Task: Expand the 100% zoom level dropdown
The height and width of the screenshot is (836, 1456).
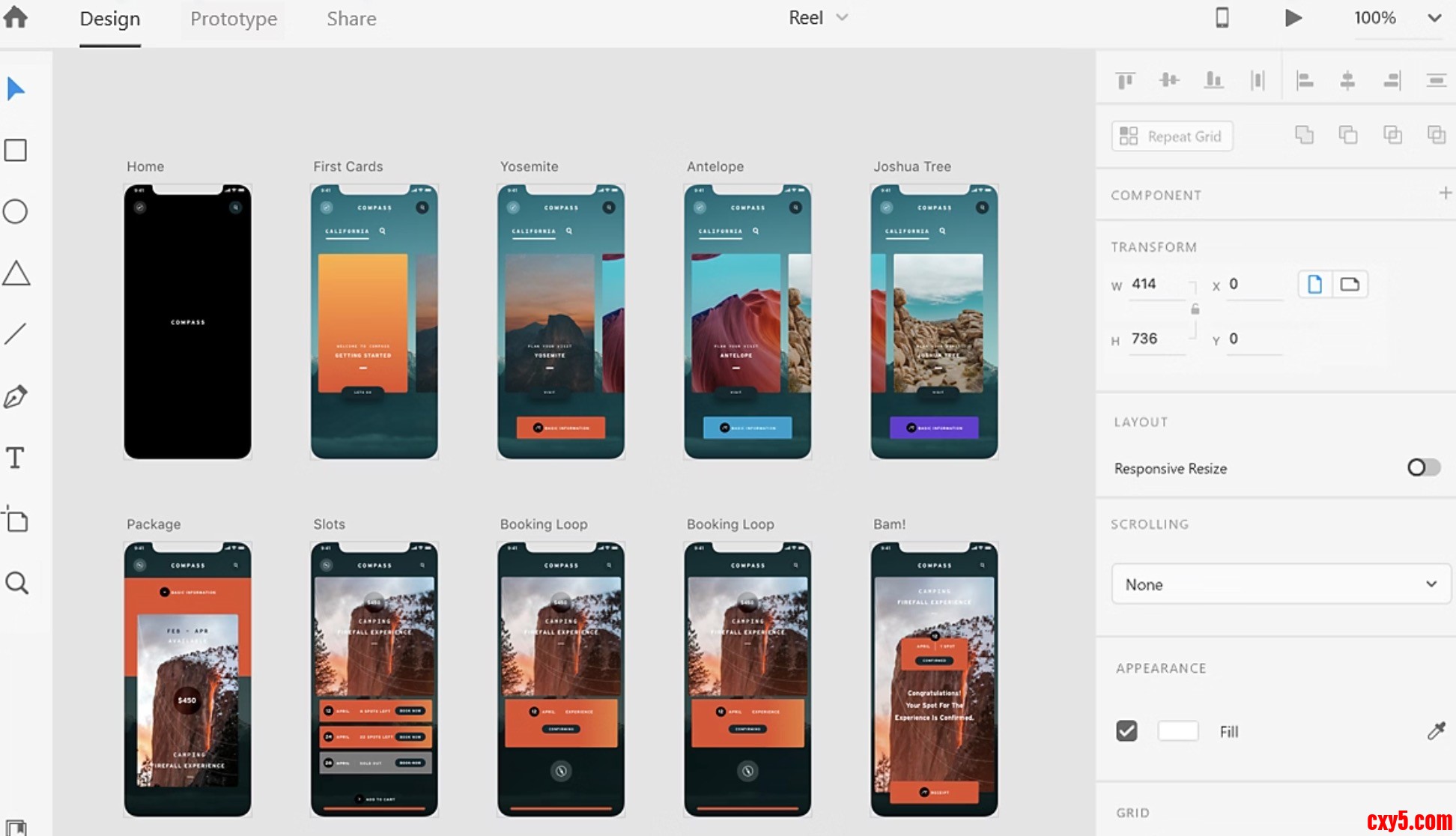Action: pos(1434,18)
